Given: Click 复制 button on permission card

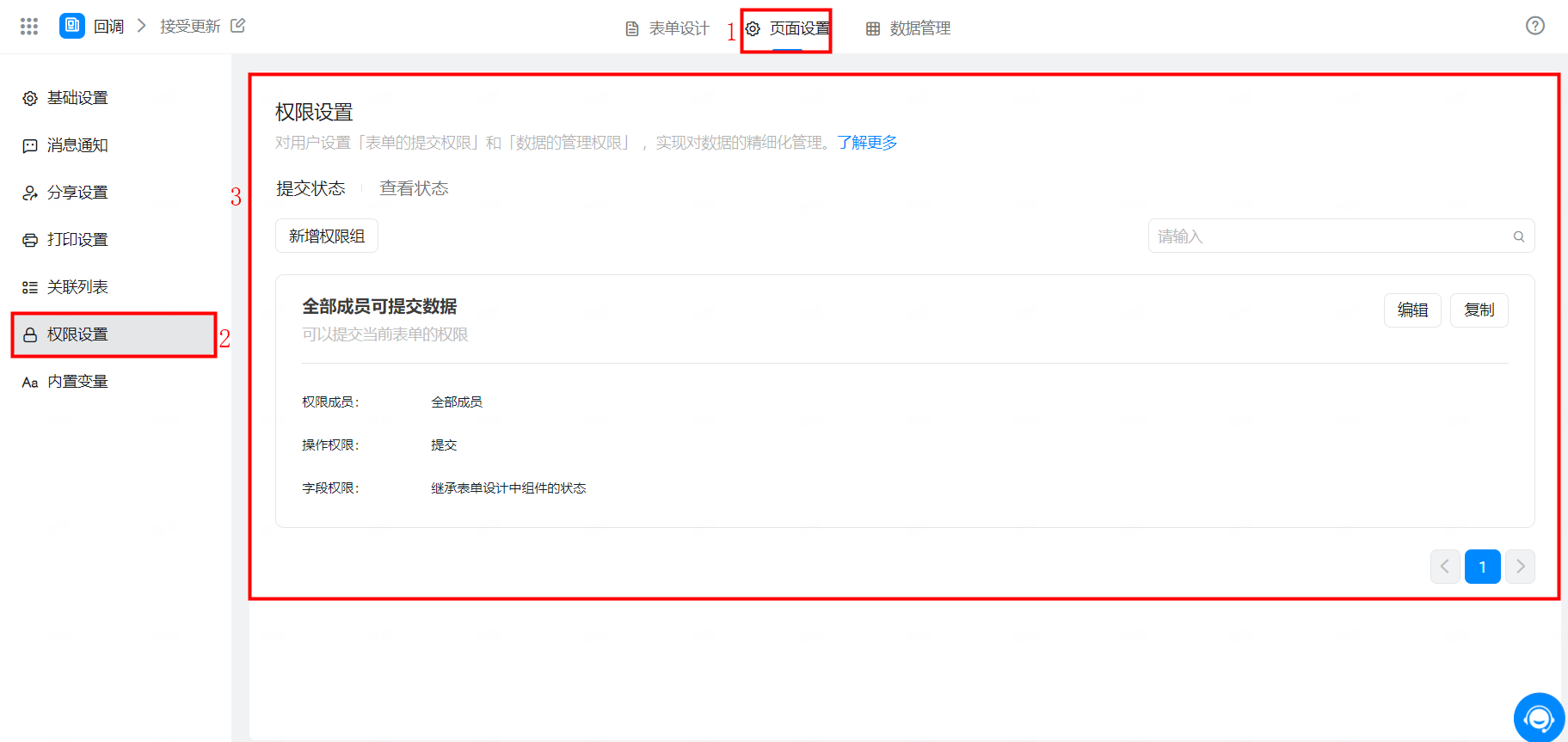Looking at the screenshot, I should 1479,310.
